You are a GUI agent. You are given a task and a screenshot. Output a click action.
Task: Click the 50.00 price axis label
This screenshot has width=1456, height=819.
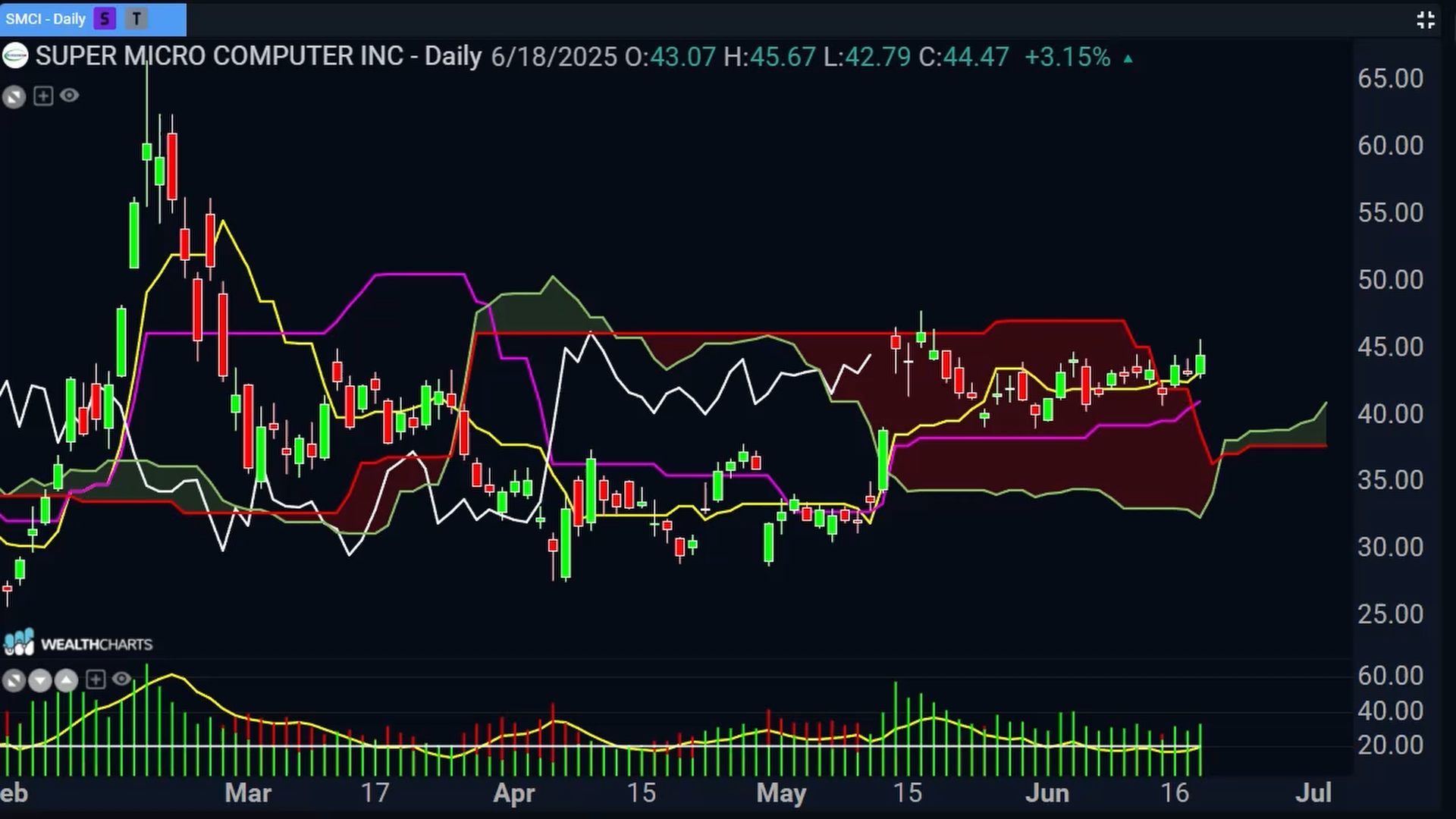[x=1391, y=280]
